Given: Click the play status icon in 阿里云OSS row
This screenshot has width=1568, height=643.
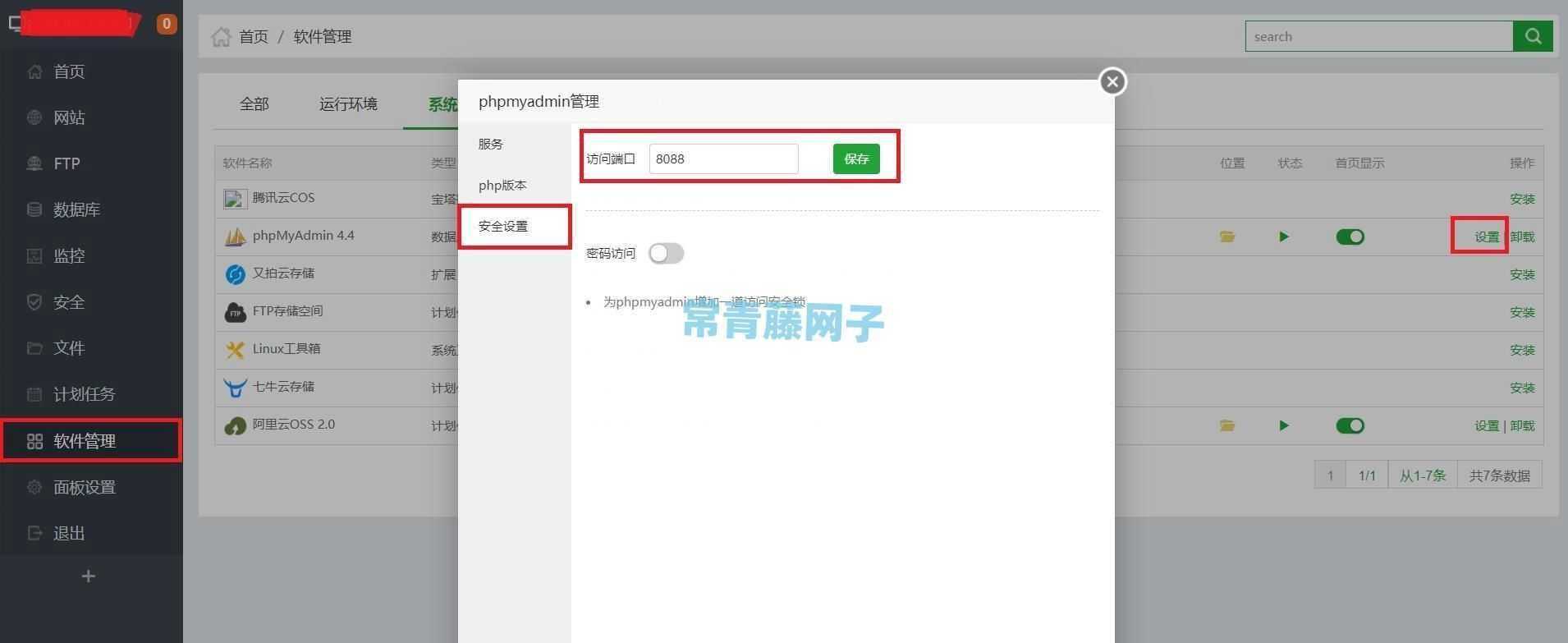Looking at the screenshot, I should coord(1284,425).
